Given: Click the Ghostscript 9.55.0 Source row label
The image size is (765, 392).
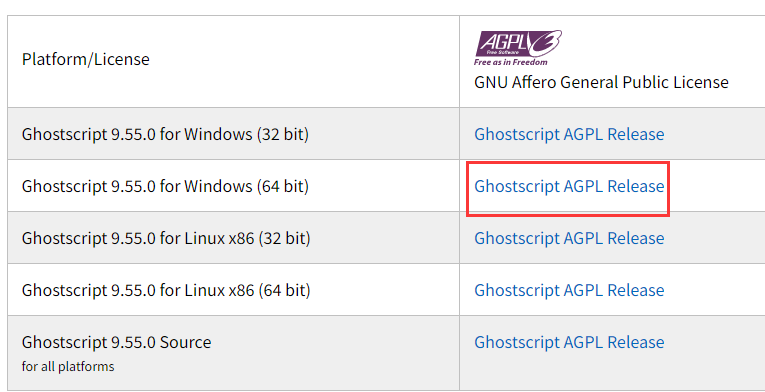Looking at the screenshot, I should [x=117, y=342].
